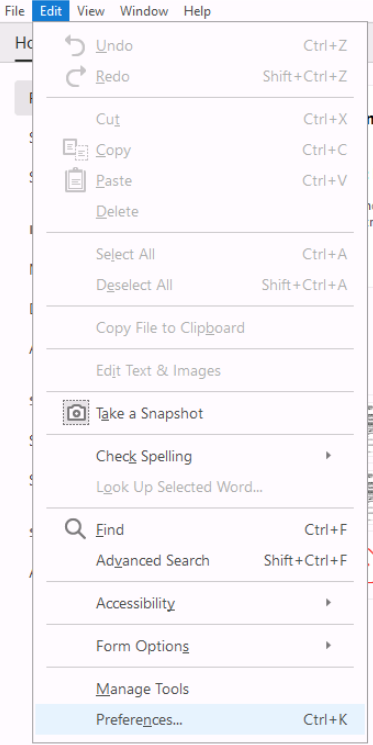Click the Check Spelling menu label
The width and height of the screenshot is (373, 745).
144,456
